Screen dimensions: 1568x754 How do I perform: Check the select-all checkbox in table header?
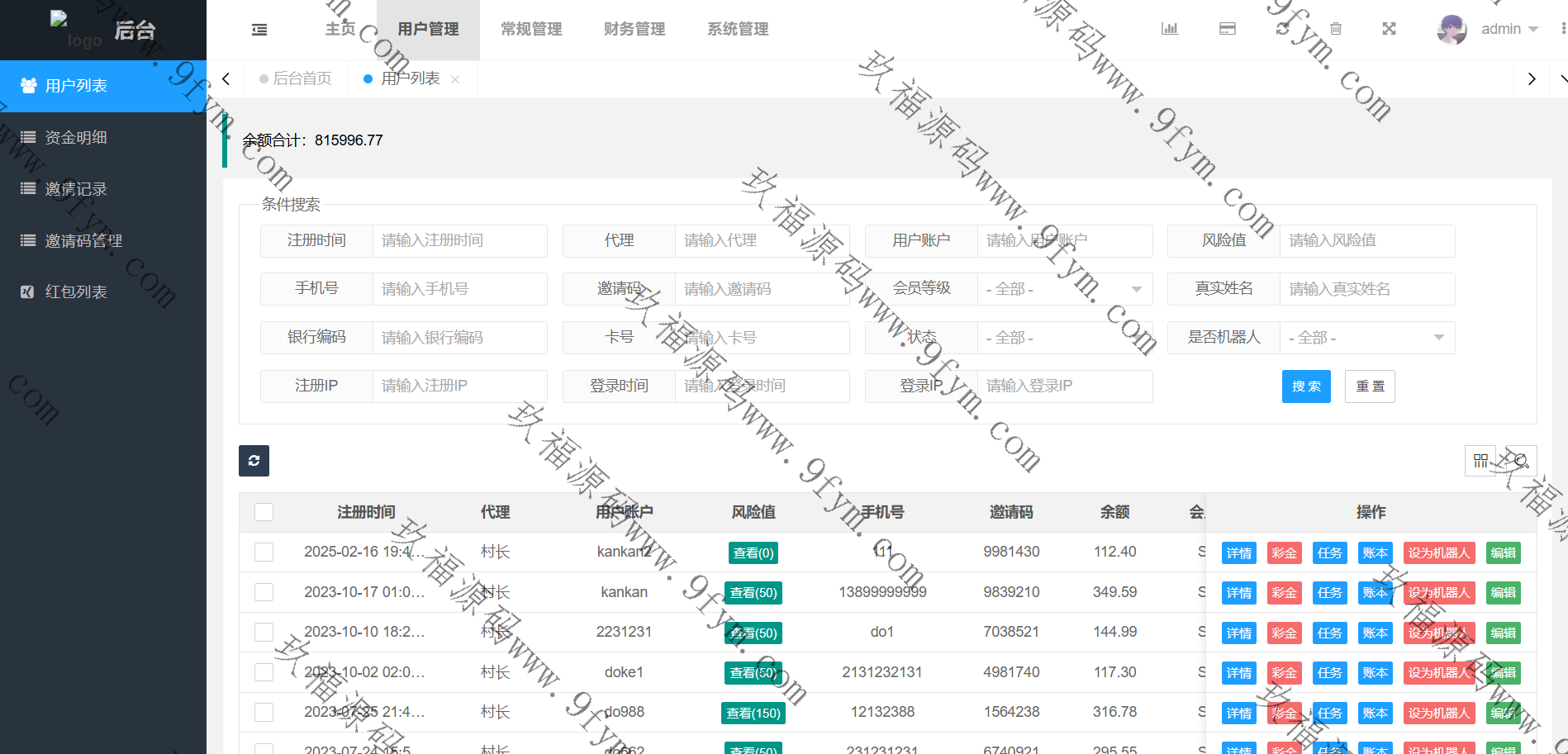pos(264,512)
